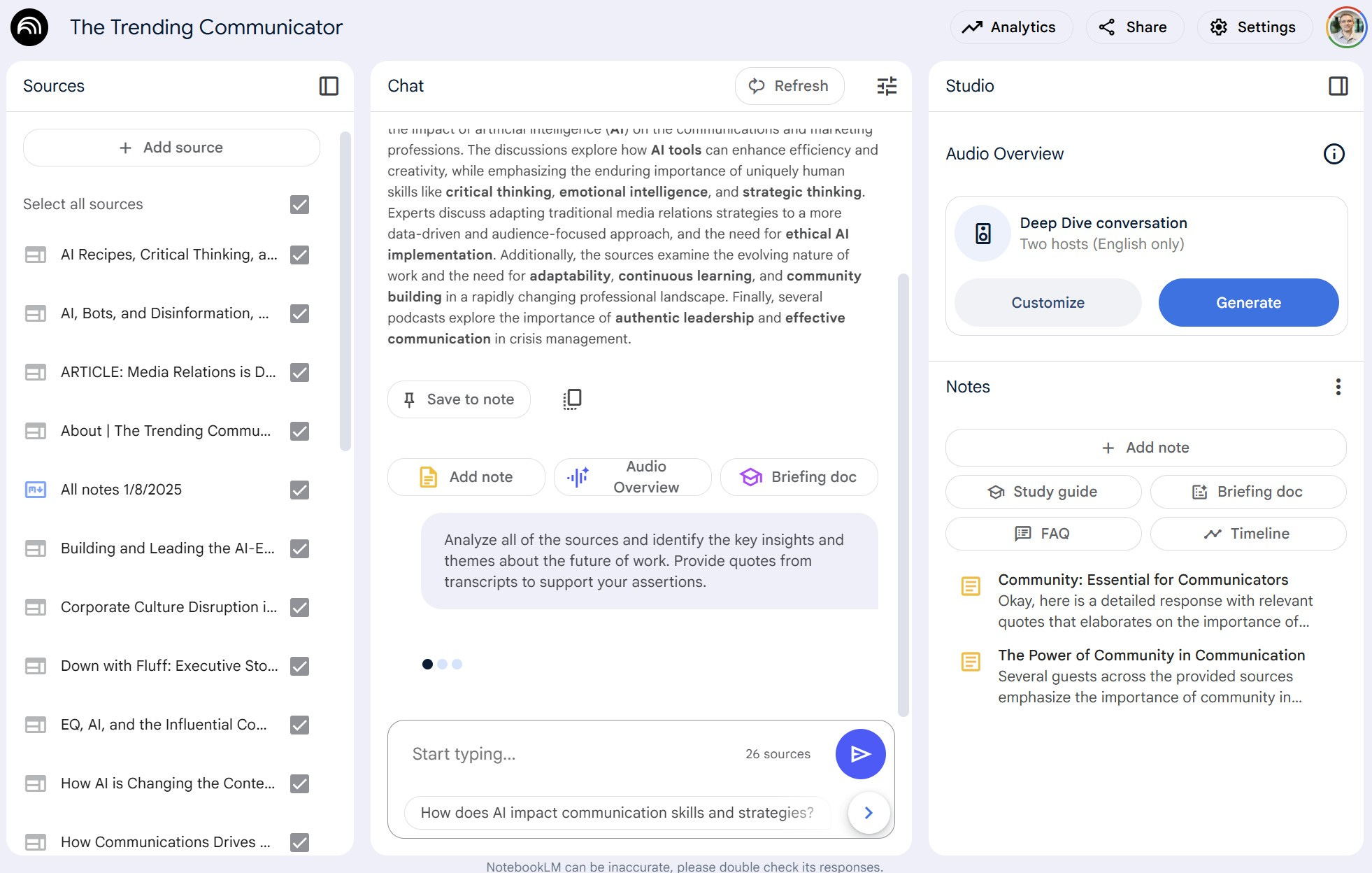Uncheck AI Recipes, Critical Thinking source

click(x=299, y=255)
